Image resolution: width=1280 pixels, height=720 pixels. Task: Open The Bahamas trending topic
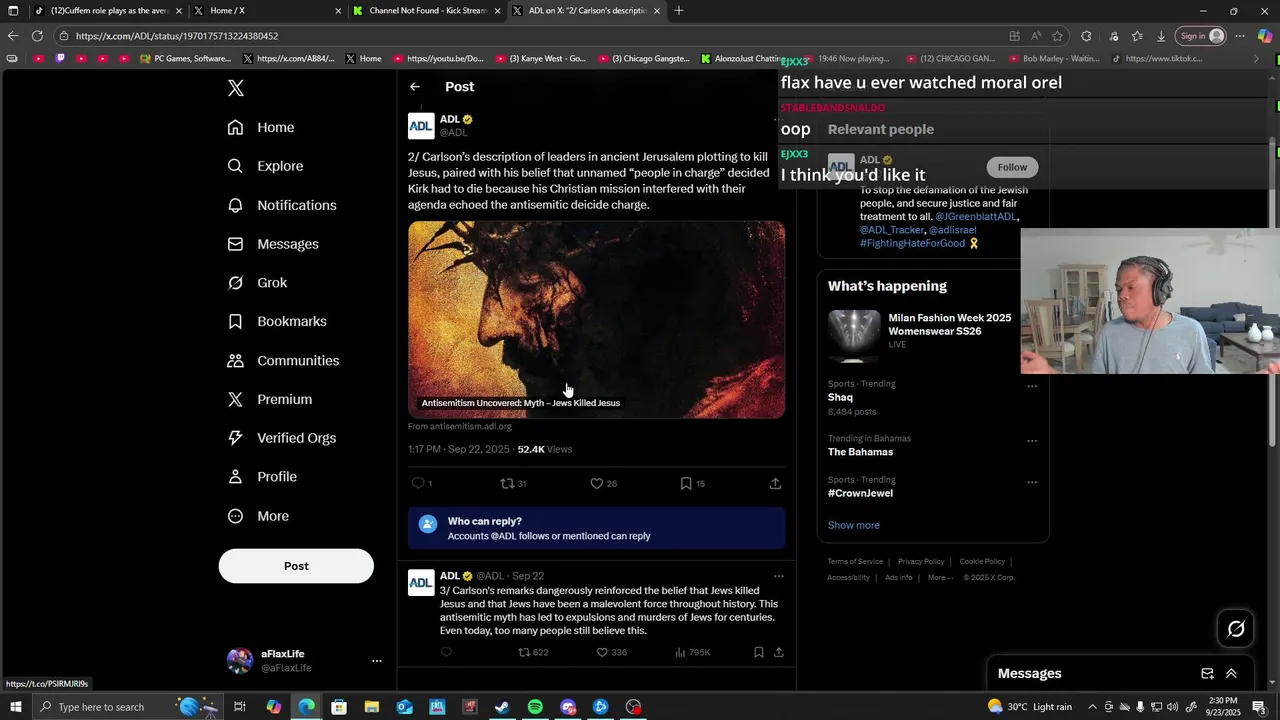click(861, 452)
